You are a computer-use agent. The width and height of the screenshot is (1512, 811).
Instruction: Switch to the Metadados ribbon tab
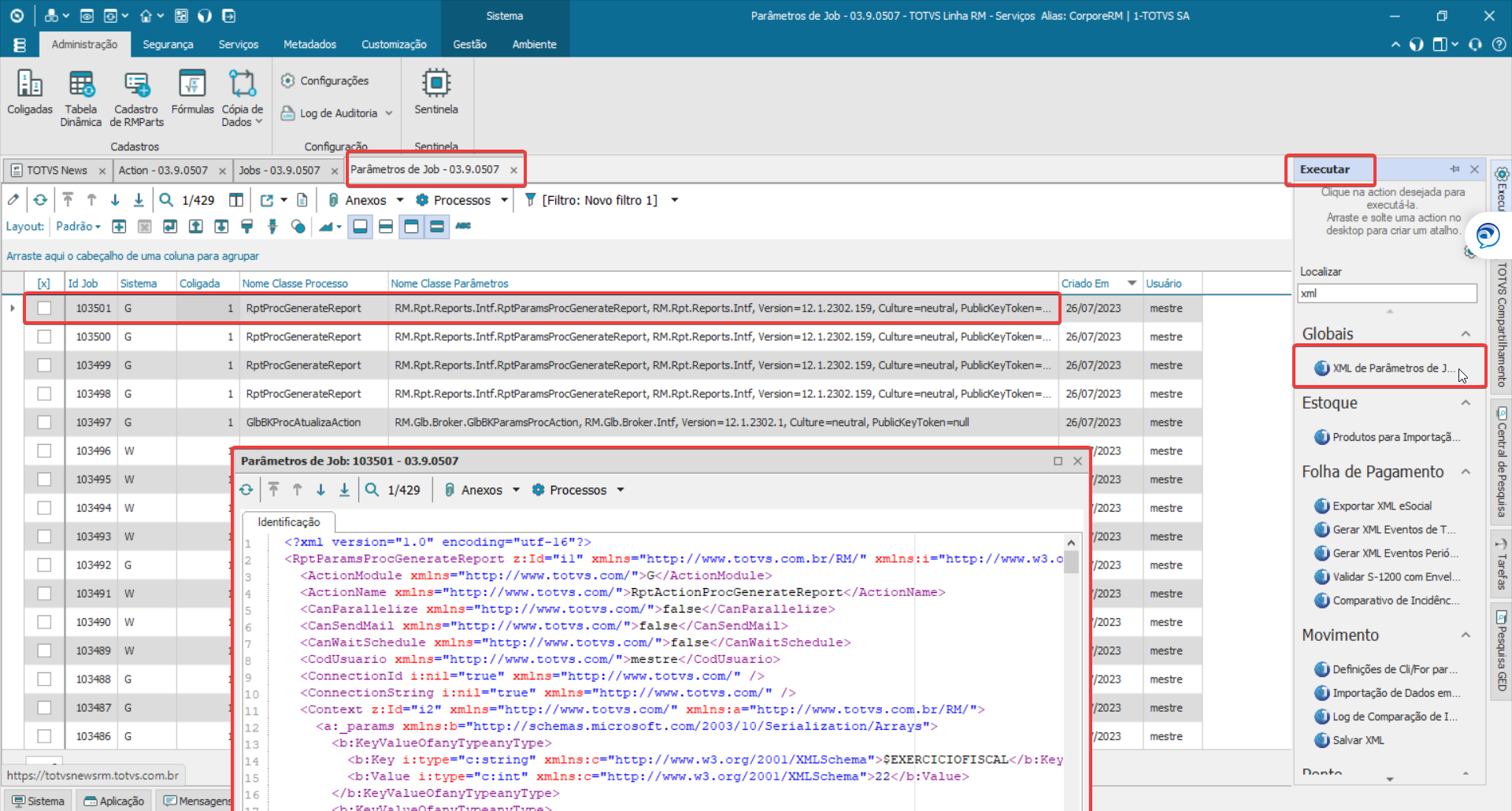tap(309, 44)
